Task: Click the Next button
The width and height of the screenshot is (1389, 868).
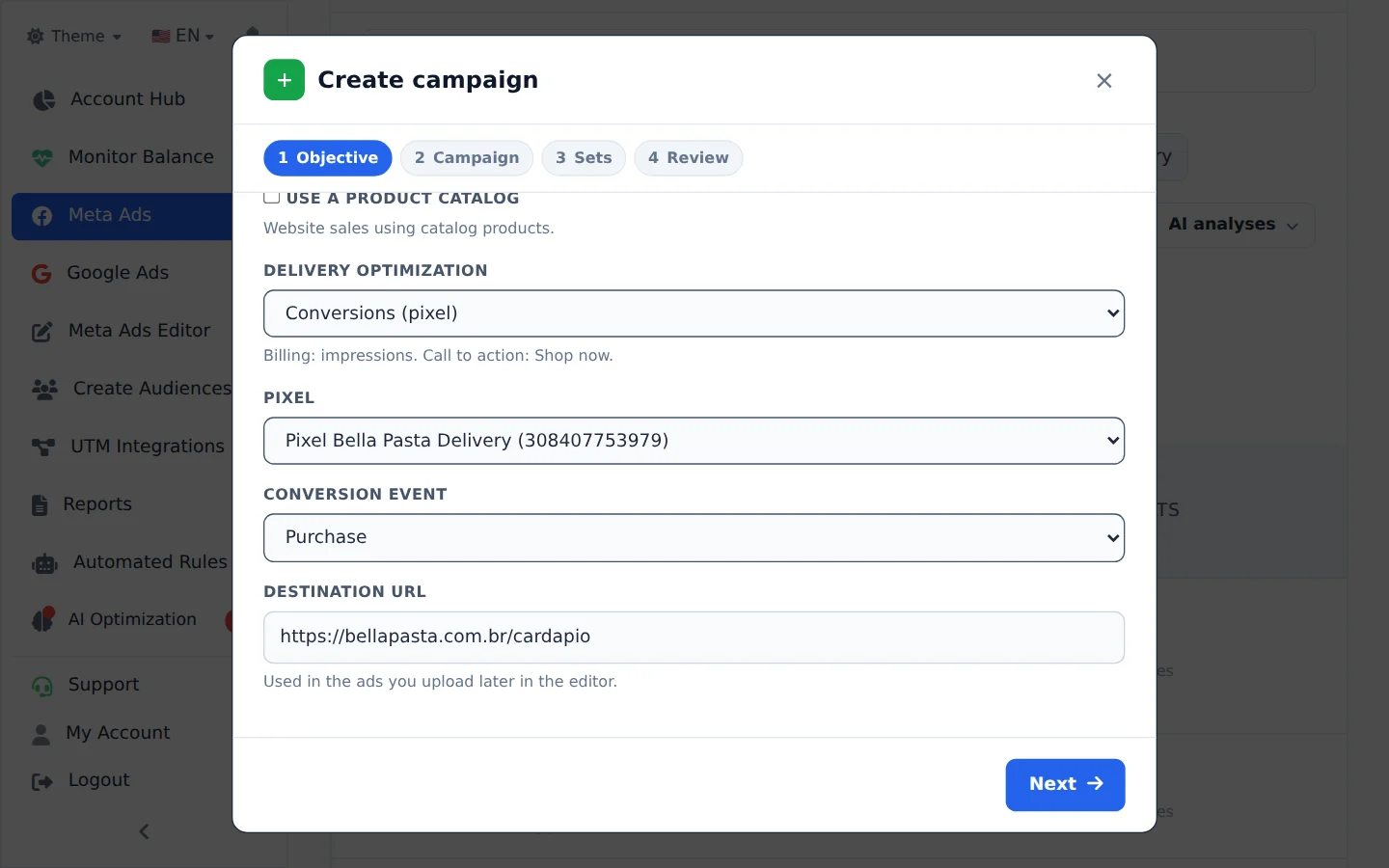Action: coord(1065,784)
